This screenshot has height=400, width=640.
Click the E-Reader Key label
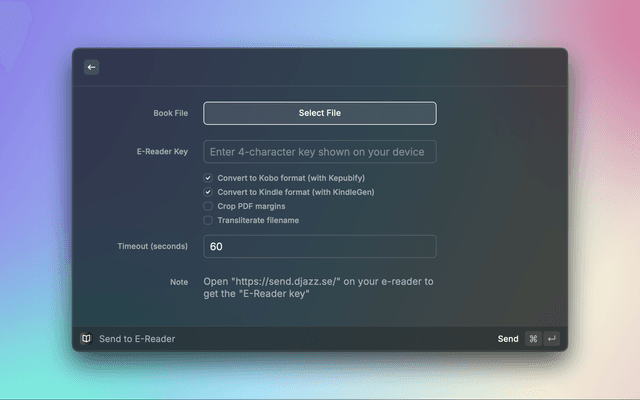click(162, 152)
